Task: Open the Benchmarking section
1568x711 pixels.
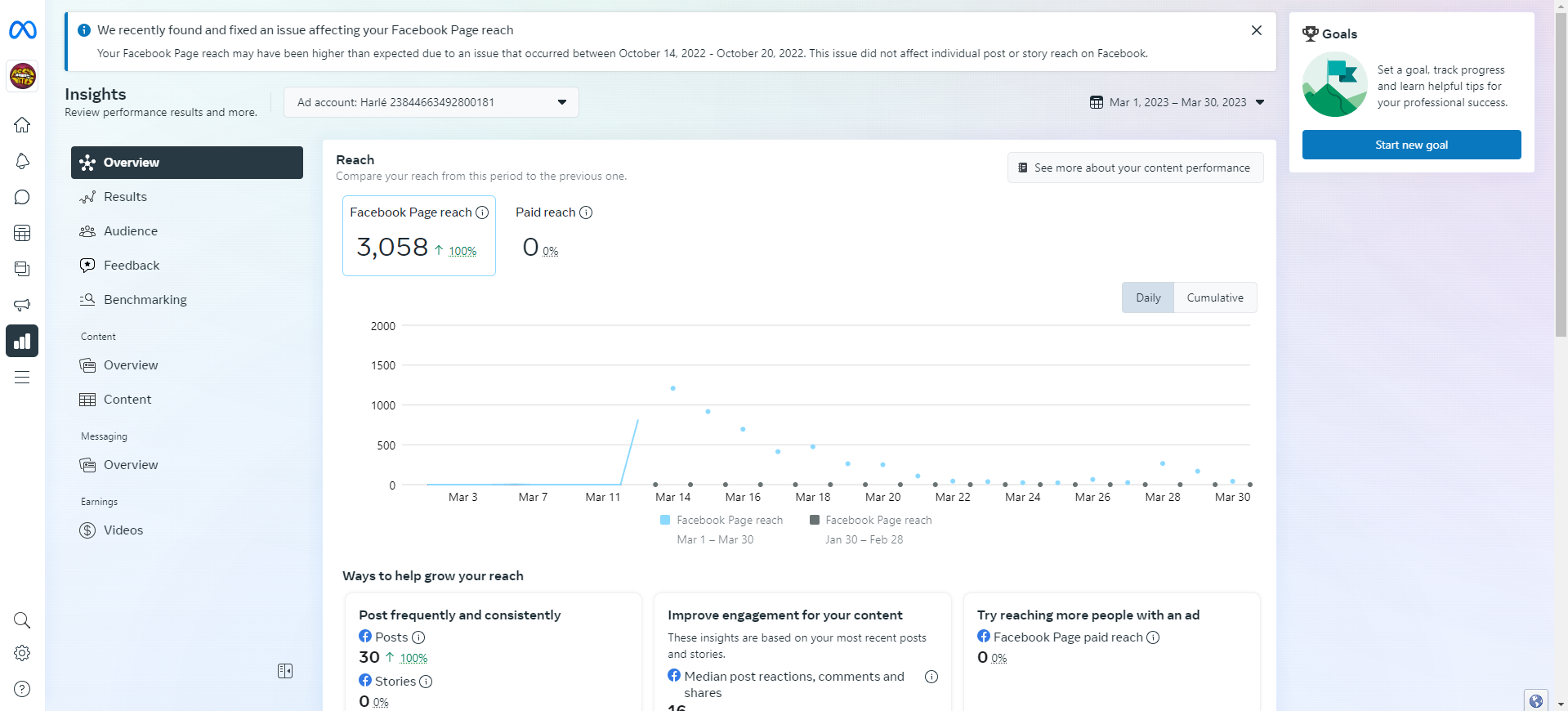Action: [145, 300]
